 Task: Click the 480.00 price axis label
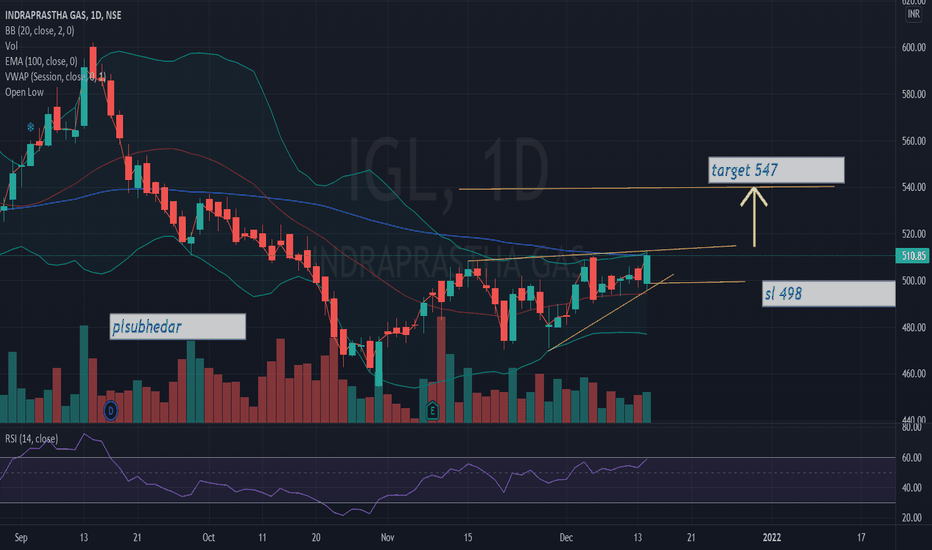click(914, 328)
